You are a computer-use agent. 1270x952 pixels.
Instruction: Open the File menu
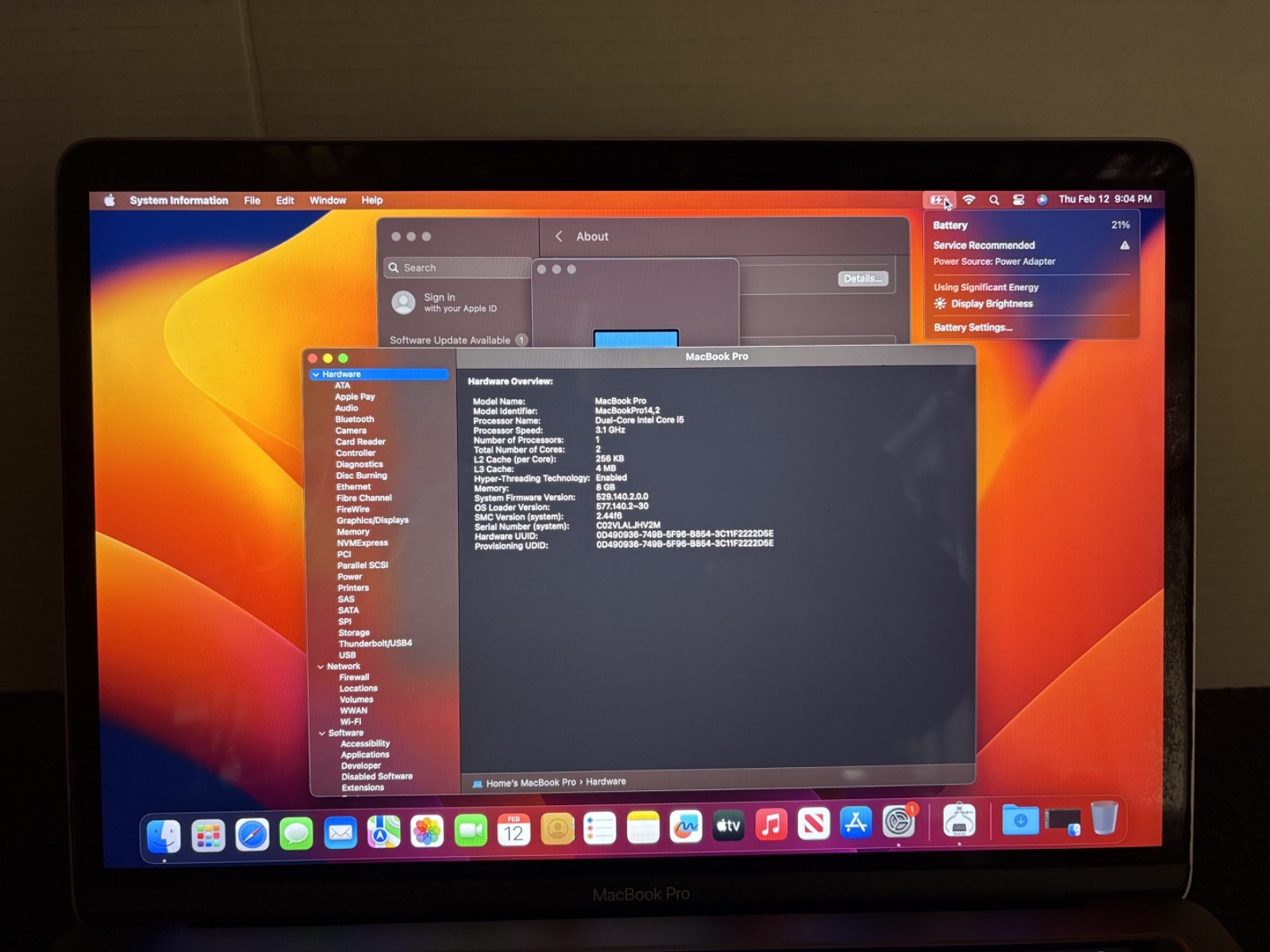coord(252,201)
